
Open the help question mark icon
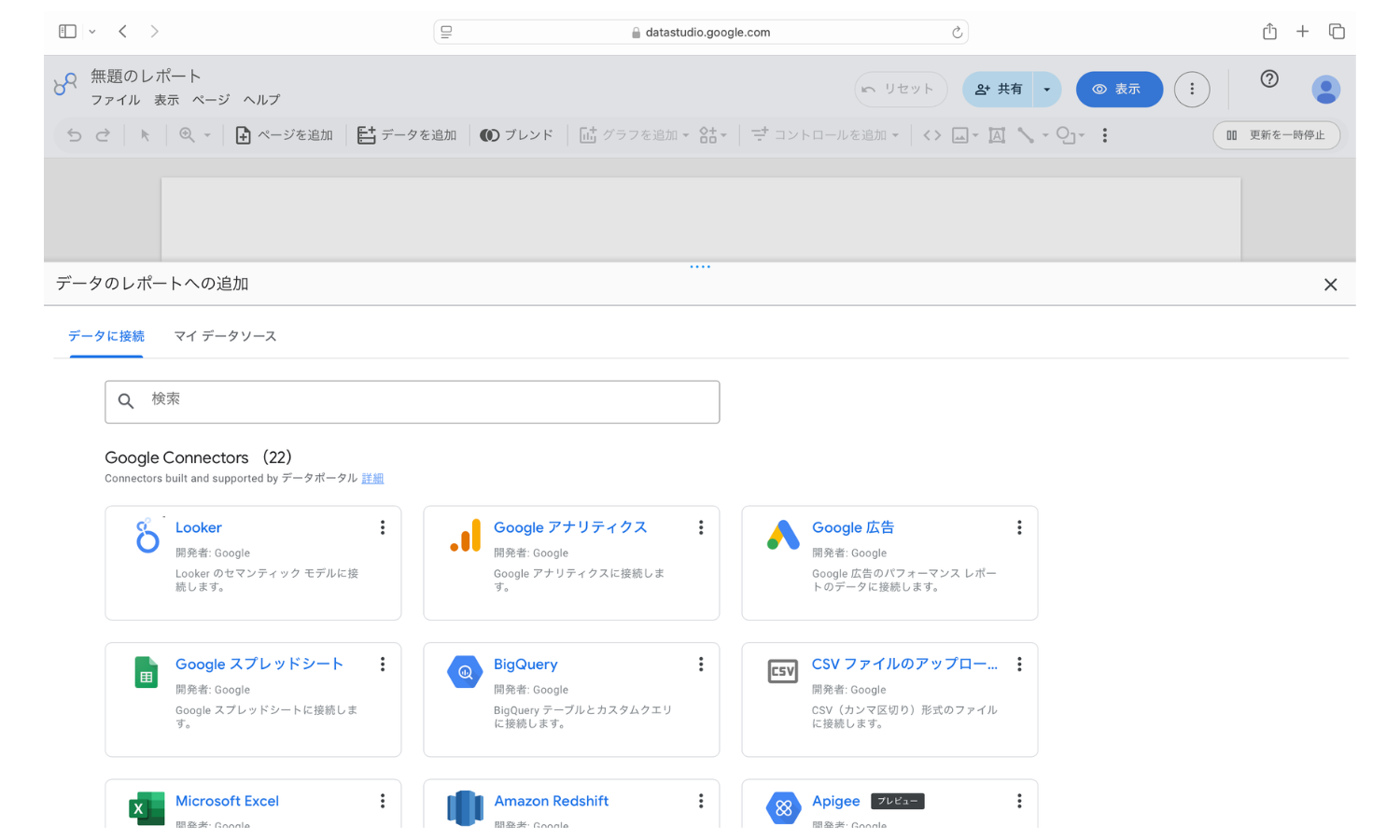pos(1269,79)
